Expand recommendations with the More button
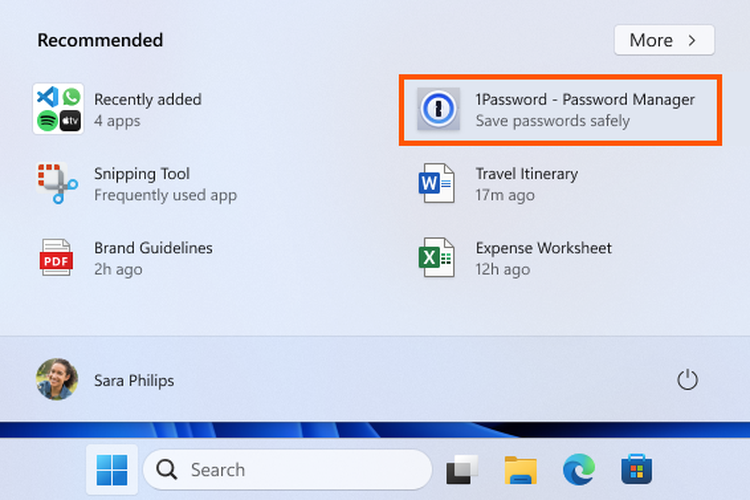Image resolution: width=750 pixels, height=500 pixels. point(664,40)
